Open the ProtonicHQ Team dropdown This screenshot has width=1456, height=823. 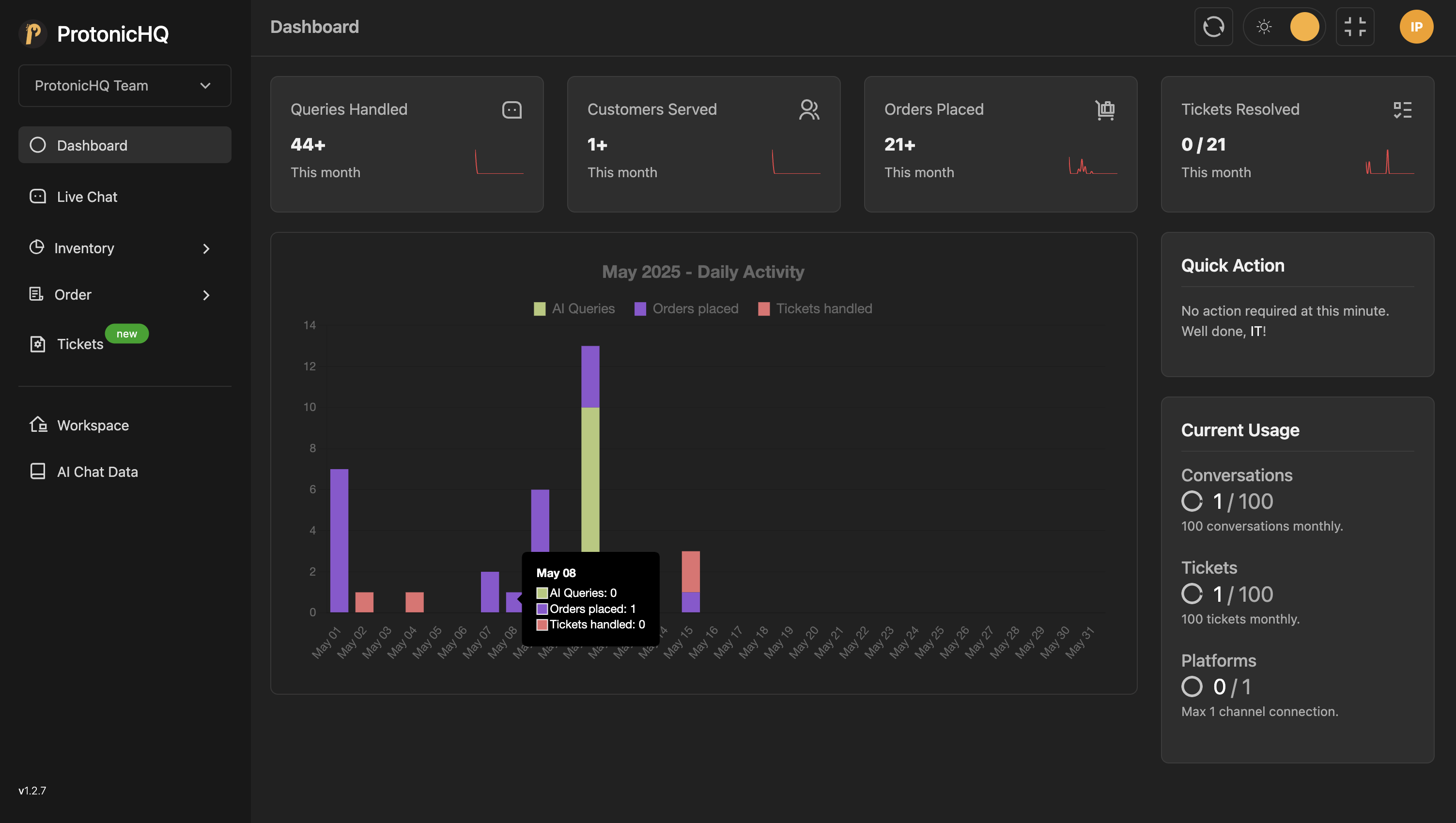124,85
